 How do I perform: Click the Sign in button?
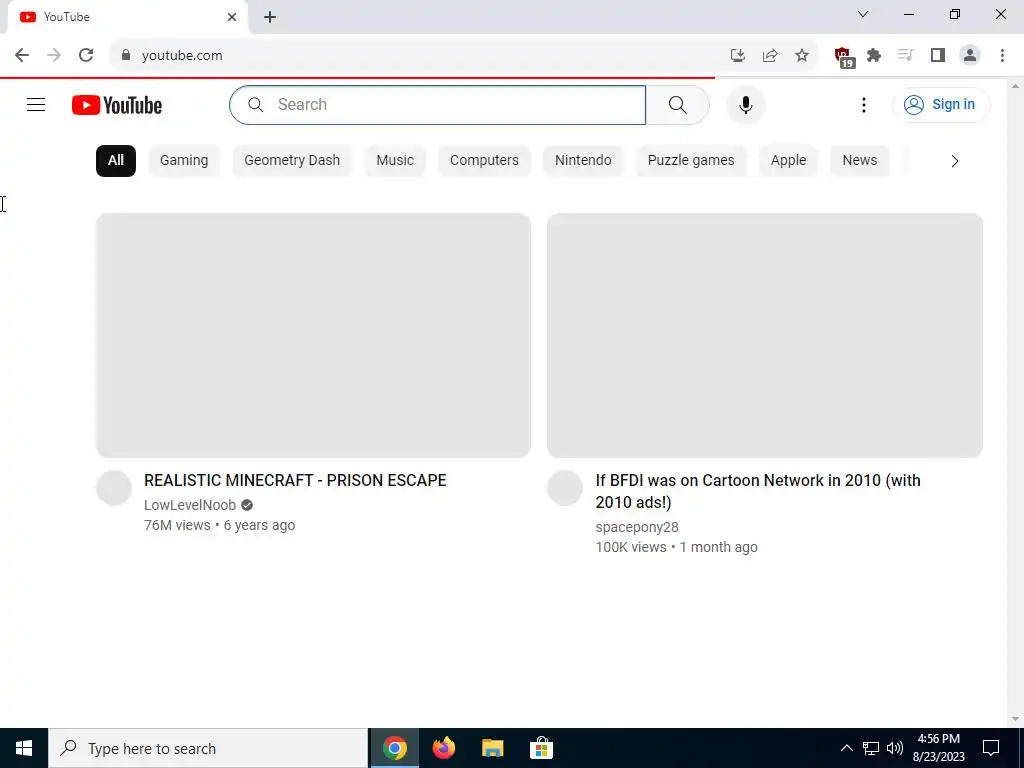940,104
